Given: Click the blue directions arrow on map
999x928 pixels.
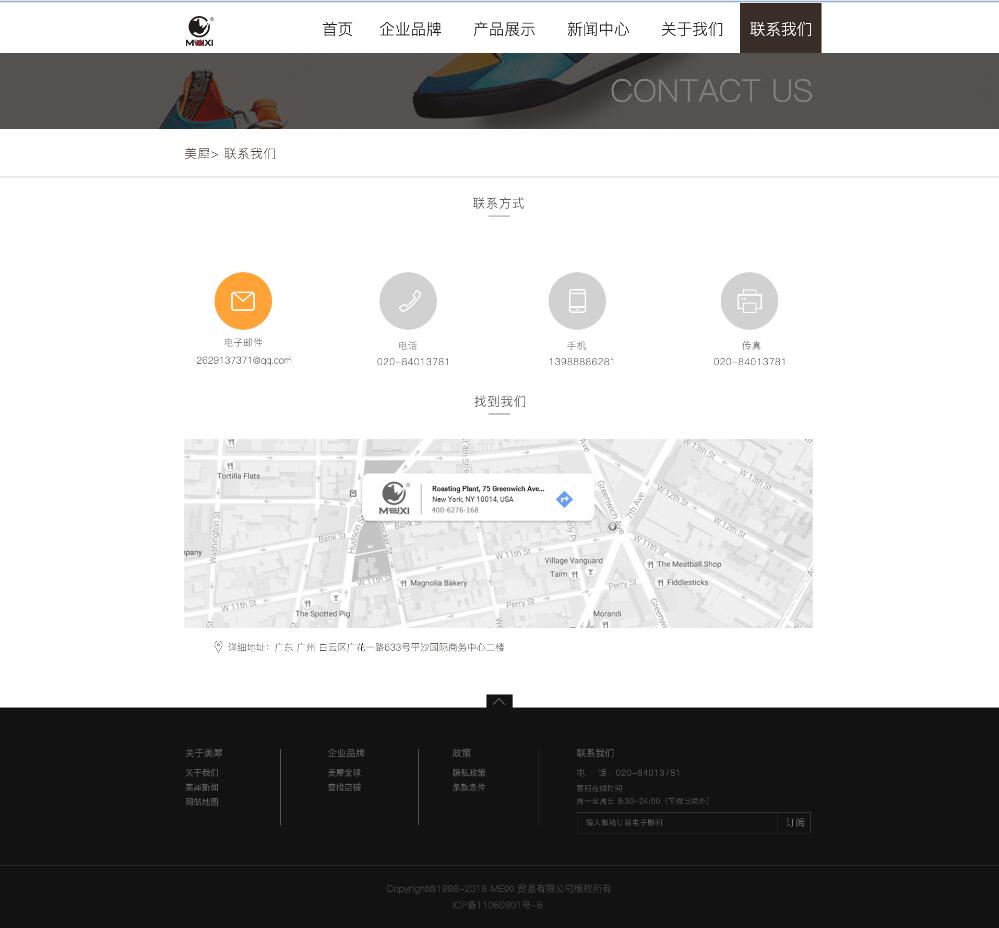Looking at the screenshot, I should click(564, 499).
